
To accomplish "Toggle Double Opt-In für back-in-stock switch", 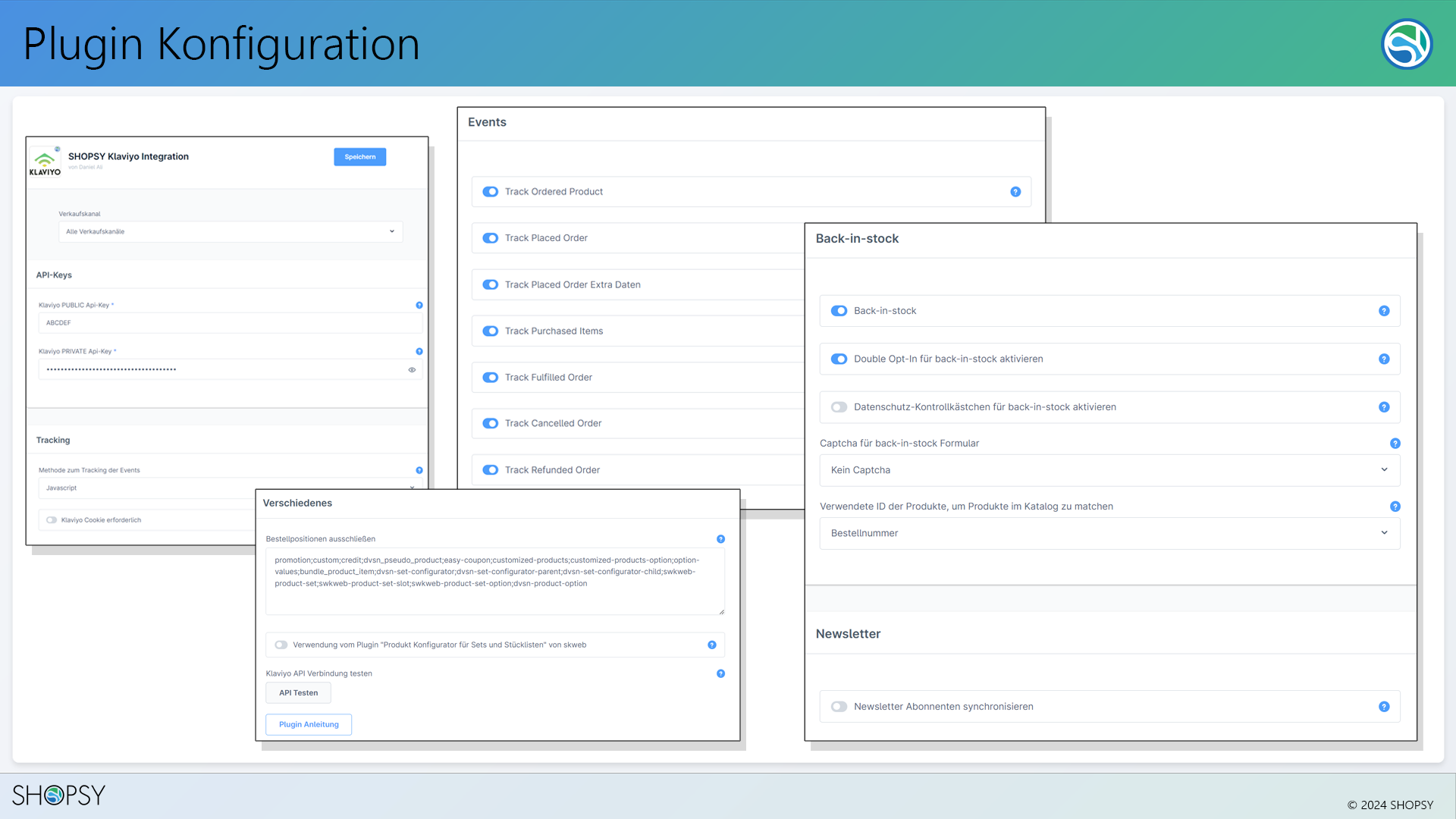I will (839, 359).
